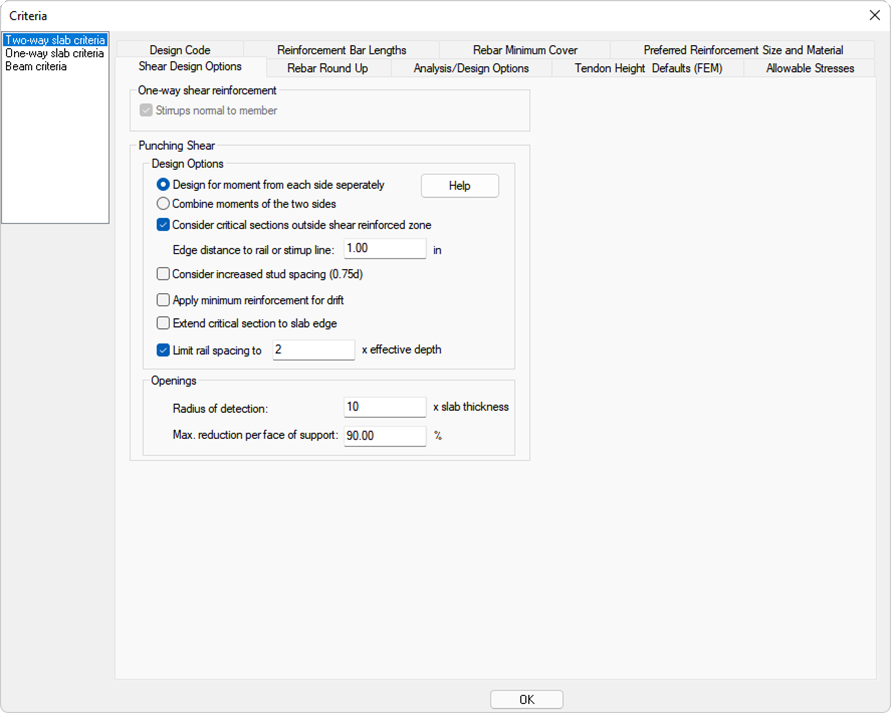
Task: Enable Extend critical section to slab edge
Action: click(163, 323)
